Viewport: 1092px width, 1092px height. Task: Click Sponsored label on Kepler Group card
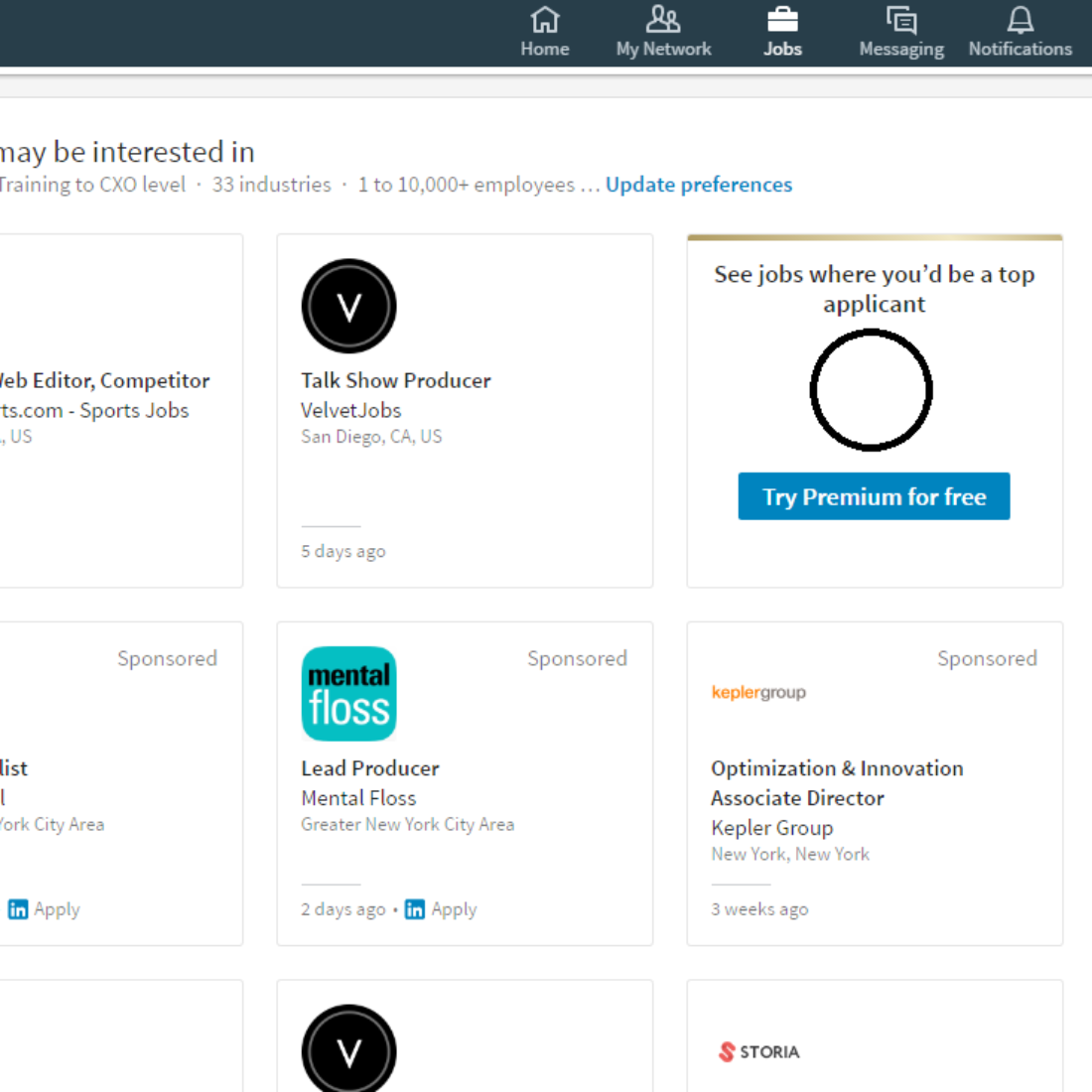[988, 659]
